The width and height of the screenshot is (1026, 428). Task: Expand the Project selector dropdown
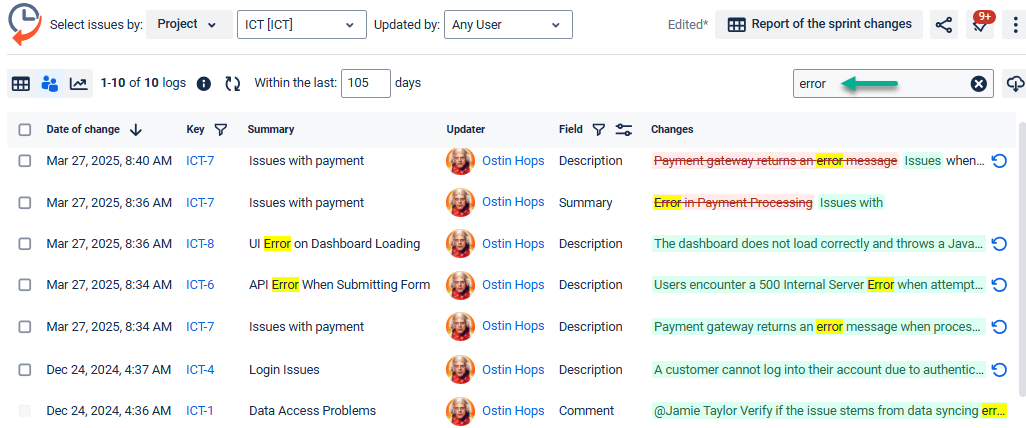(x=190, y=25)
